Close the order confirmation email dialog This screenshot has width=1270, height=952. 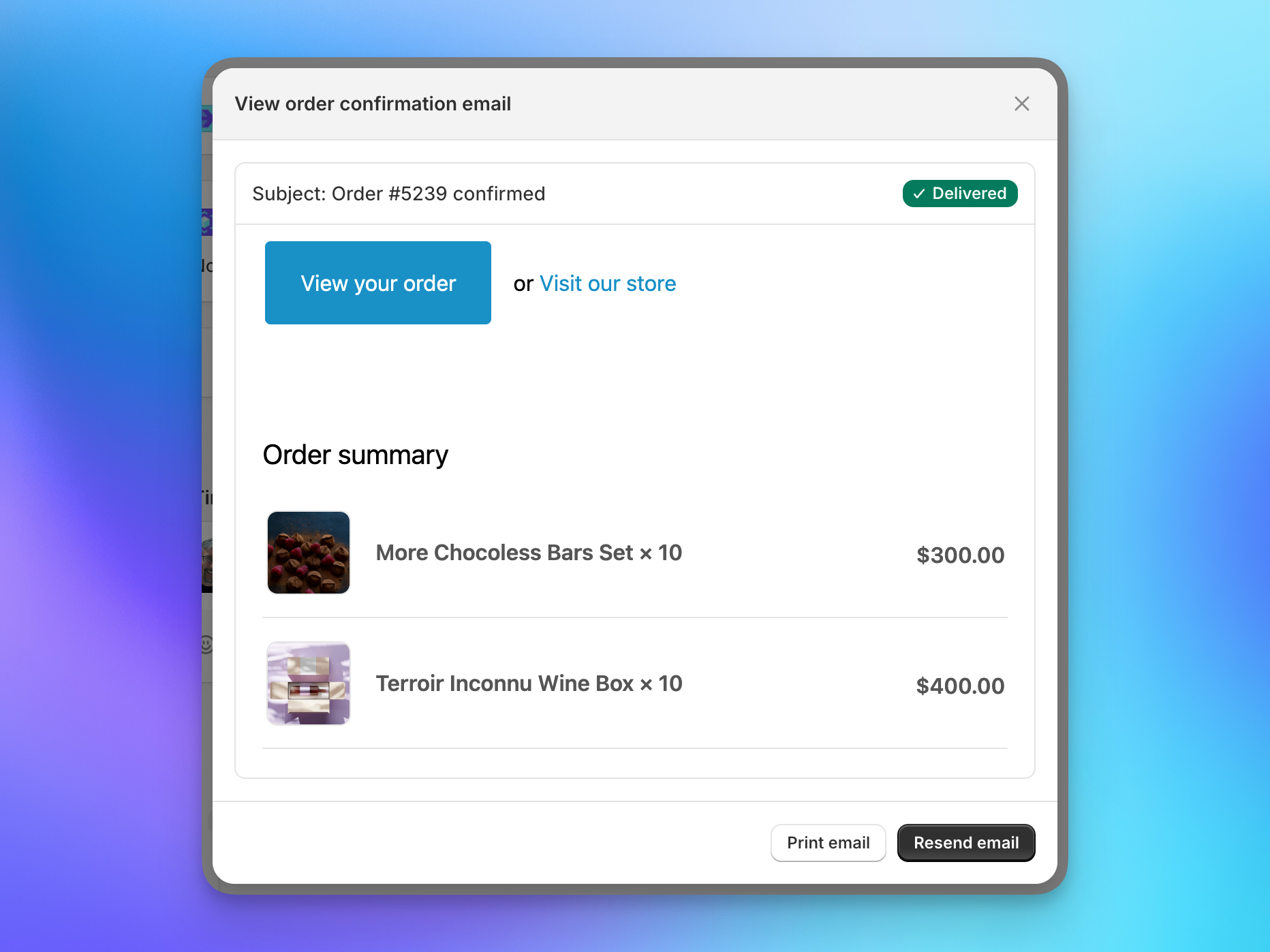tap(1022, 104)
